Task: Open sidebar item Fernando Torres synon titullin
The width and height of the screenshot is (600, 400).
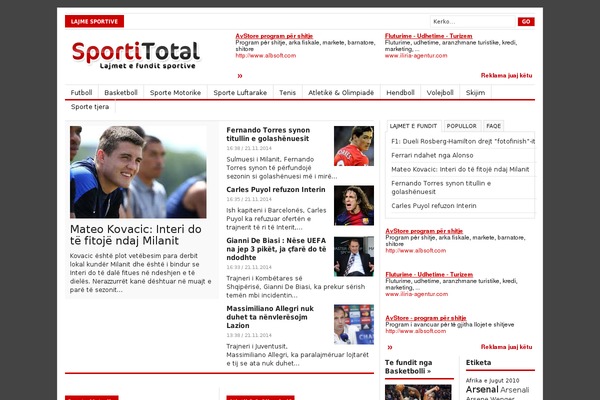Action: point(441,188)
